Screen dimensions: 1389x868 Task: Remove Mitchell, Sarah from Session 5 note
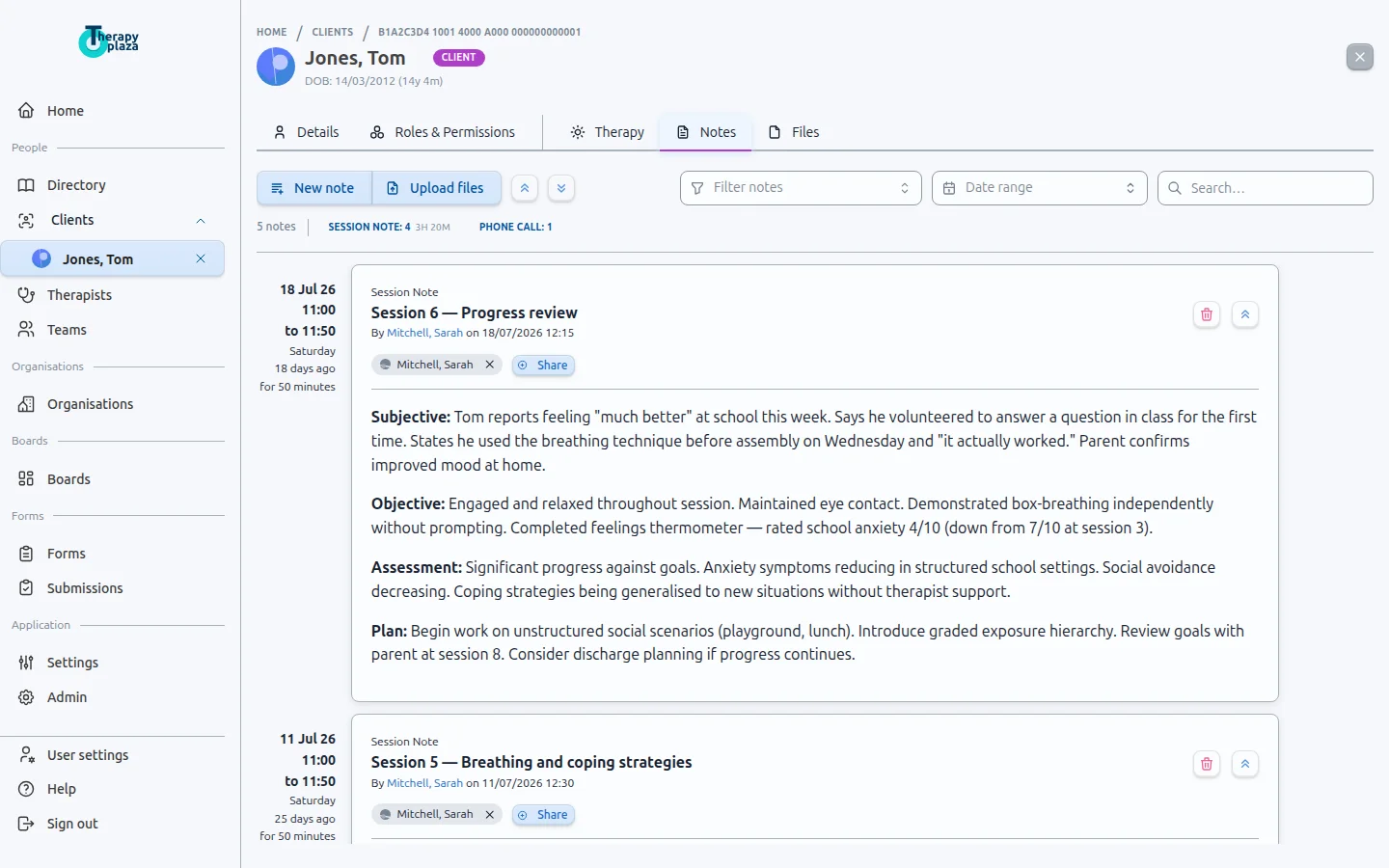[x=490, y=814]
